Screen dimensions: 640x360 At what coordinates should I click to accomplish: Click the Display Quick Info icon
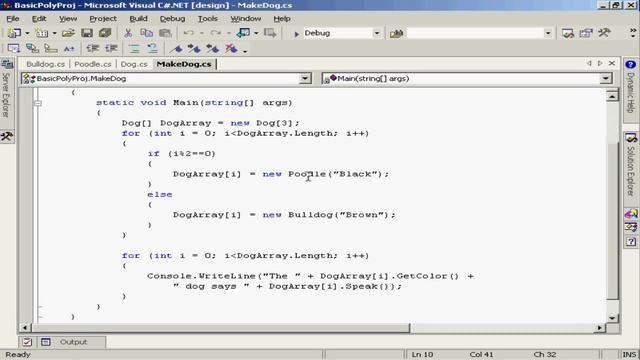coord(51,49)
